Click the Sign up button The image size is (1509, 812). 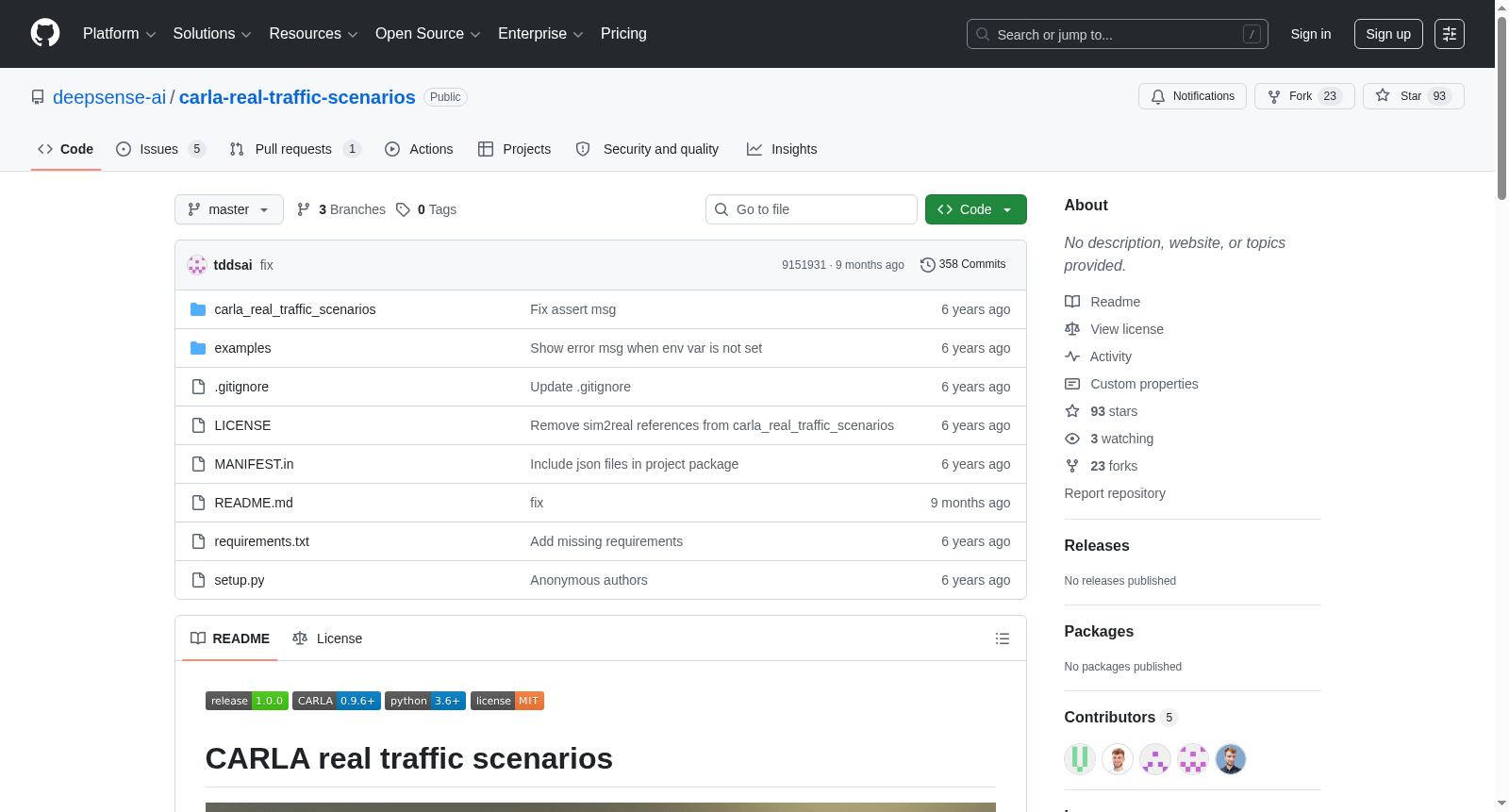[1388, 34]
